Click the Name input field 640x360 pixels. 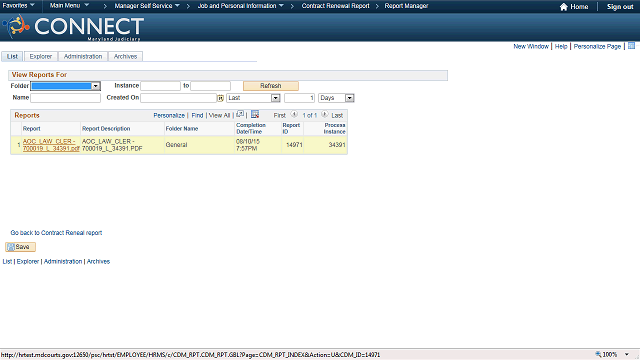(65, 98)
